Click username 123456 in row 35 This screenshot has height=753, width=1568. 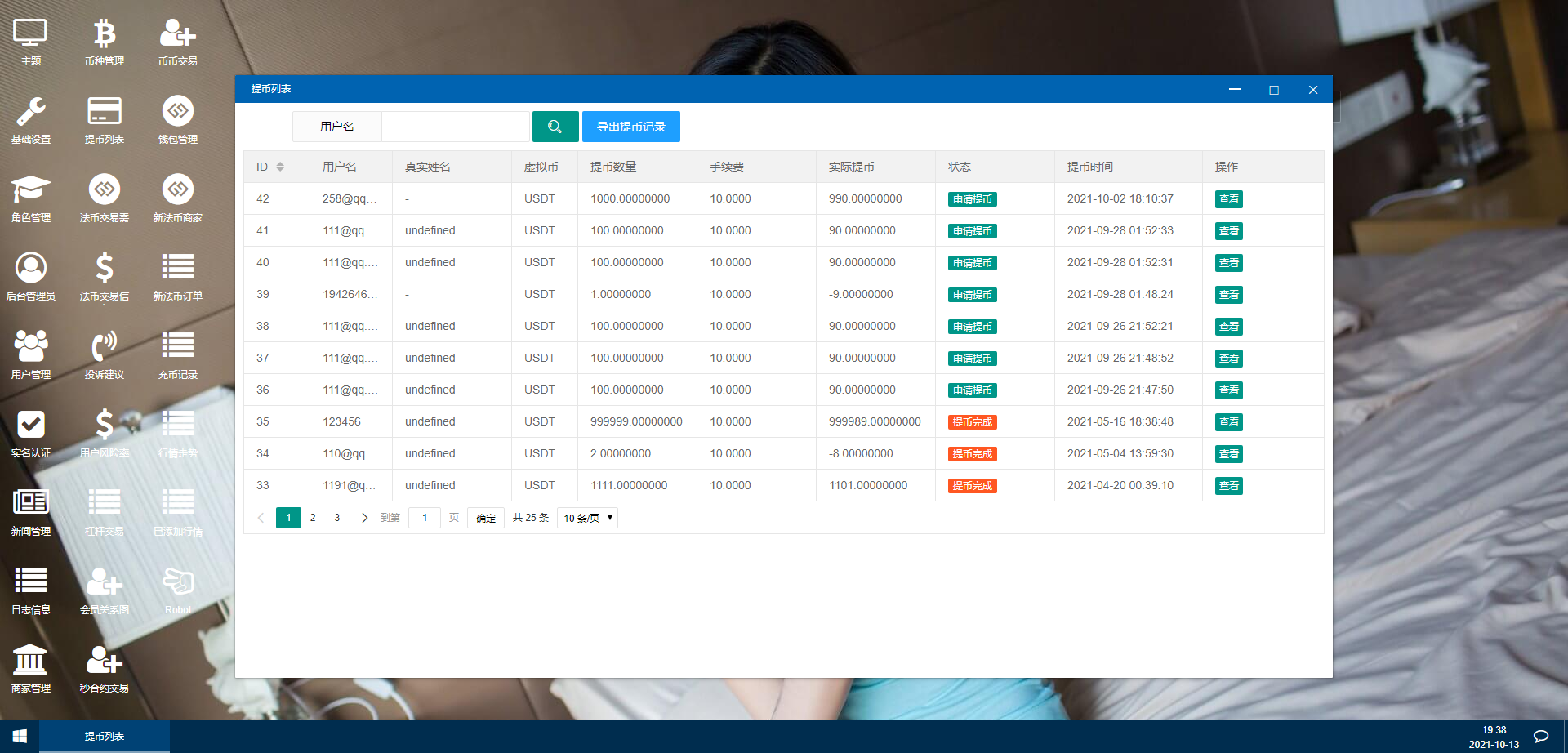pos(341,421)
